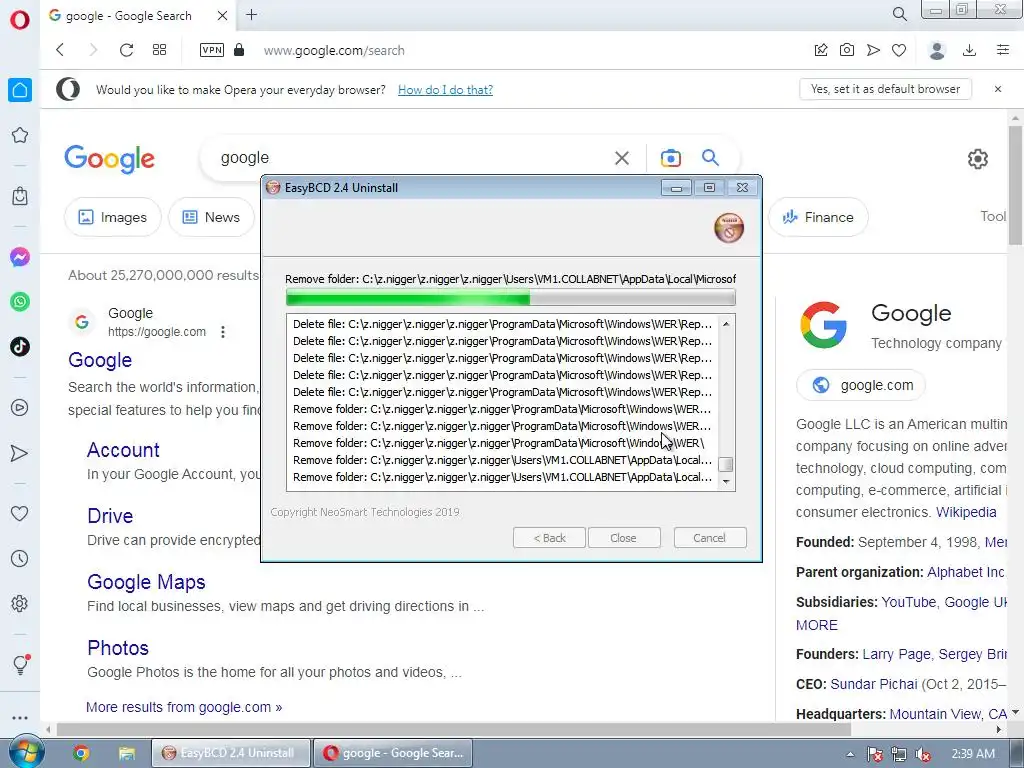Click the uninstall log scrollbar up arrow

pos(726,323)
